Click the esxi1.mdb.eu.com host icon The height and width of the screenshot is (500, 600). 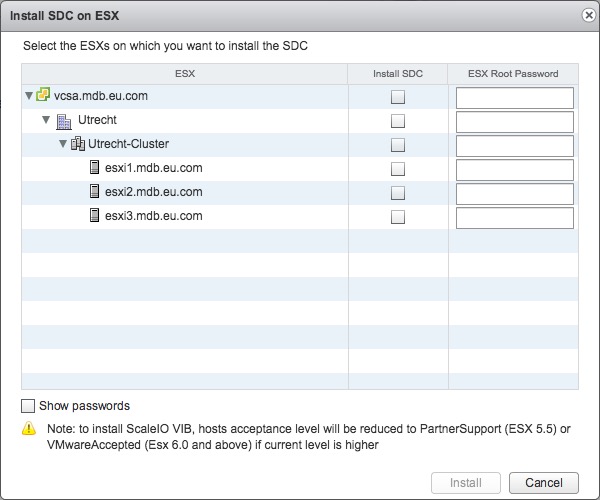(95, 169)
